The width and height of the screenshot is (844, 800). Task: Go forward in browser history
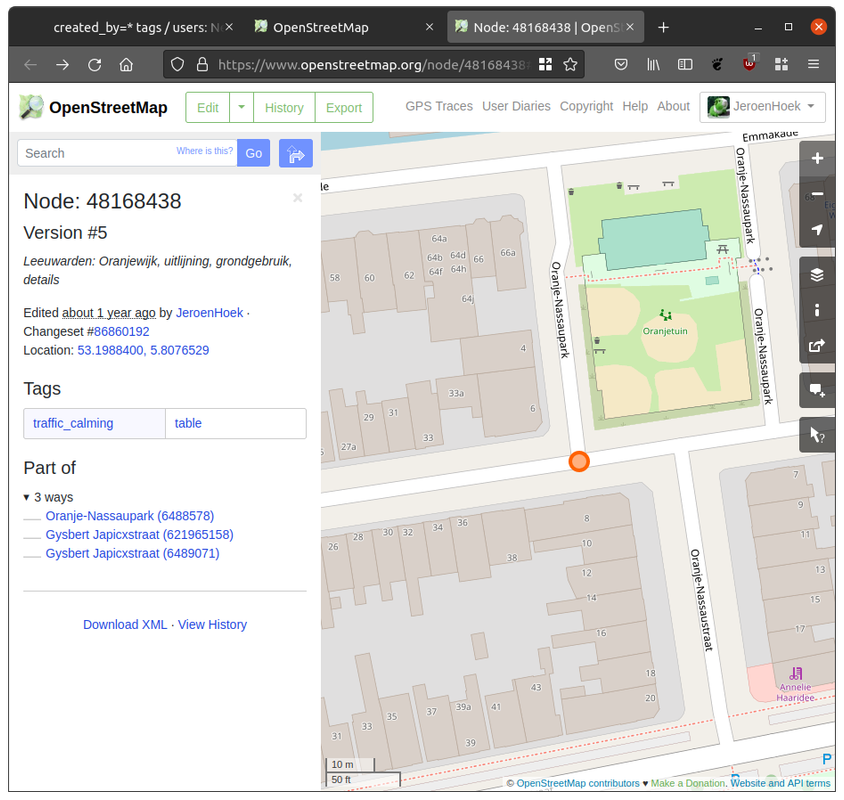coord(62,65)
